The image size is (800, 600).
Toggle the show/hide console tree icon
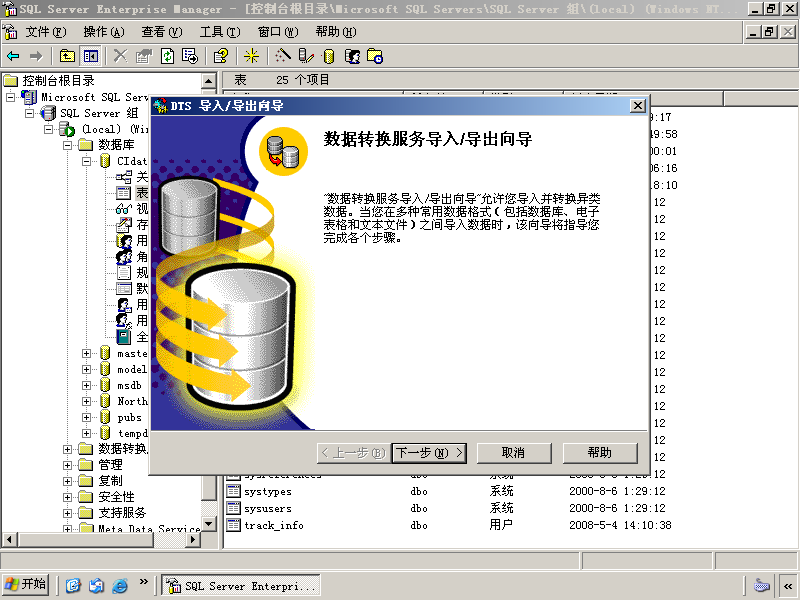coord(91,56)
